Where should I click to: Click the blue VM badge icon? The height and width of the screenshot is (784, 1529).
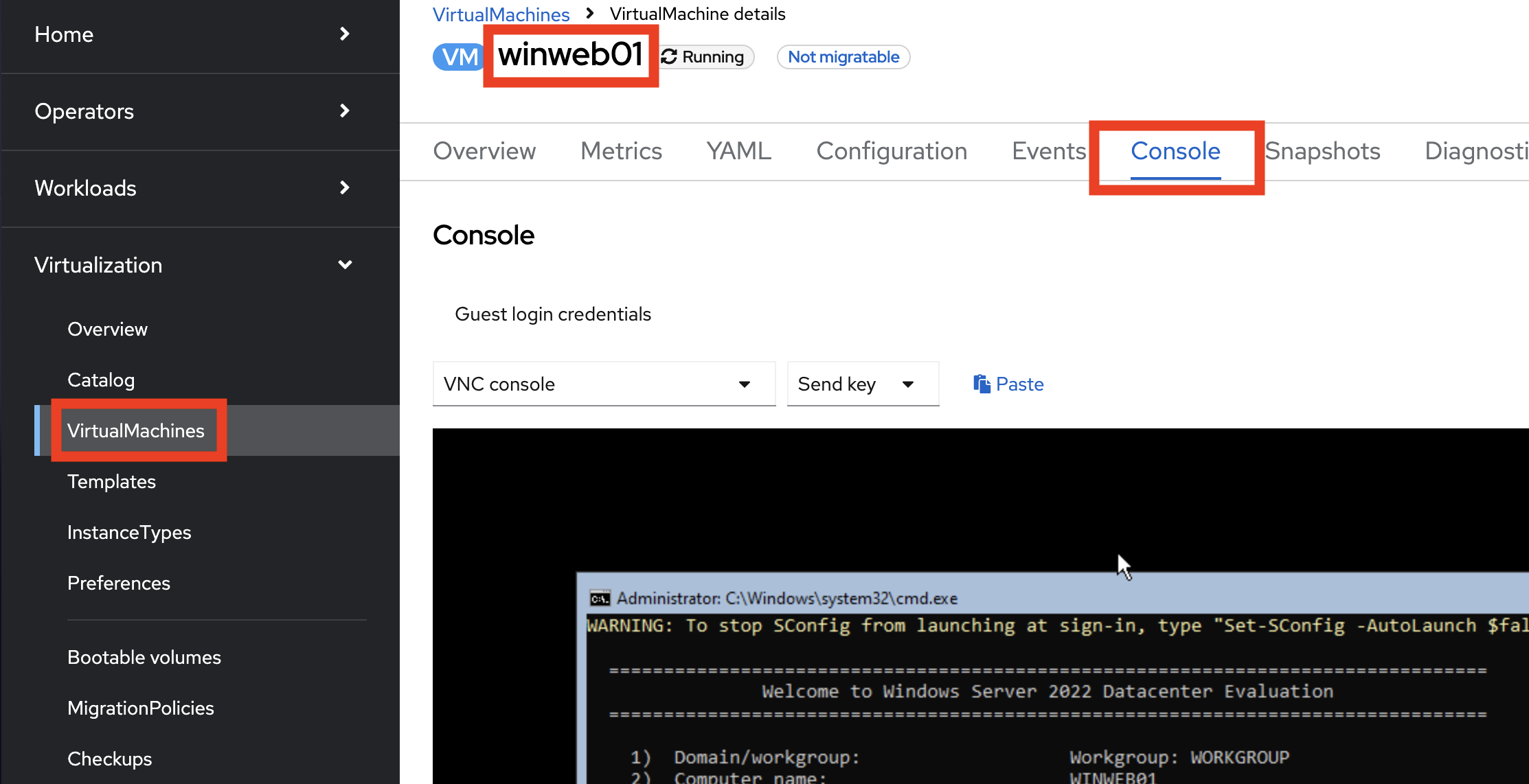[459, 57]
